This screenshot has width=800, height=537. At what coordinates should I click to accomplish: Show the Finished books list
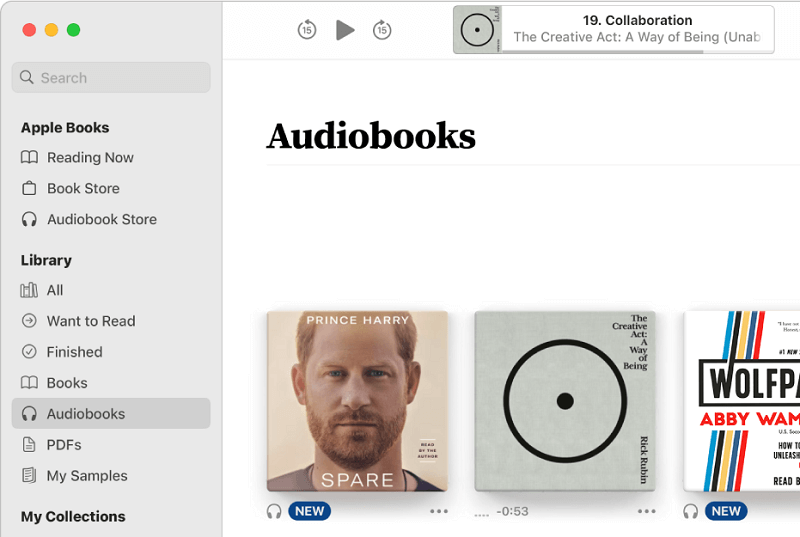[x=74, y=352]
